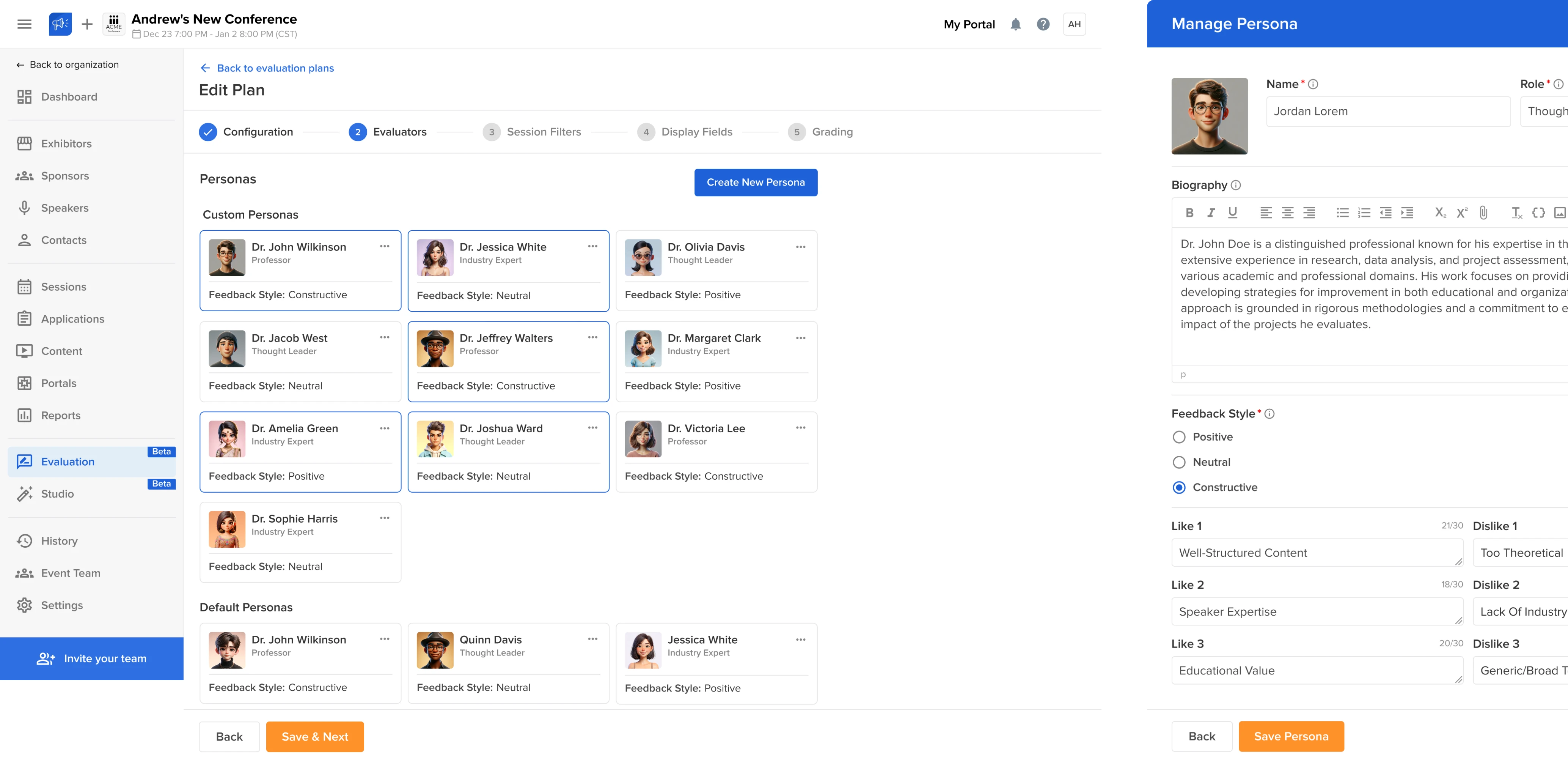Click the attachment paperclip icon

coord(1483,213)
